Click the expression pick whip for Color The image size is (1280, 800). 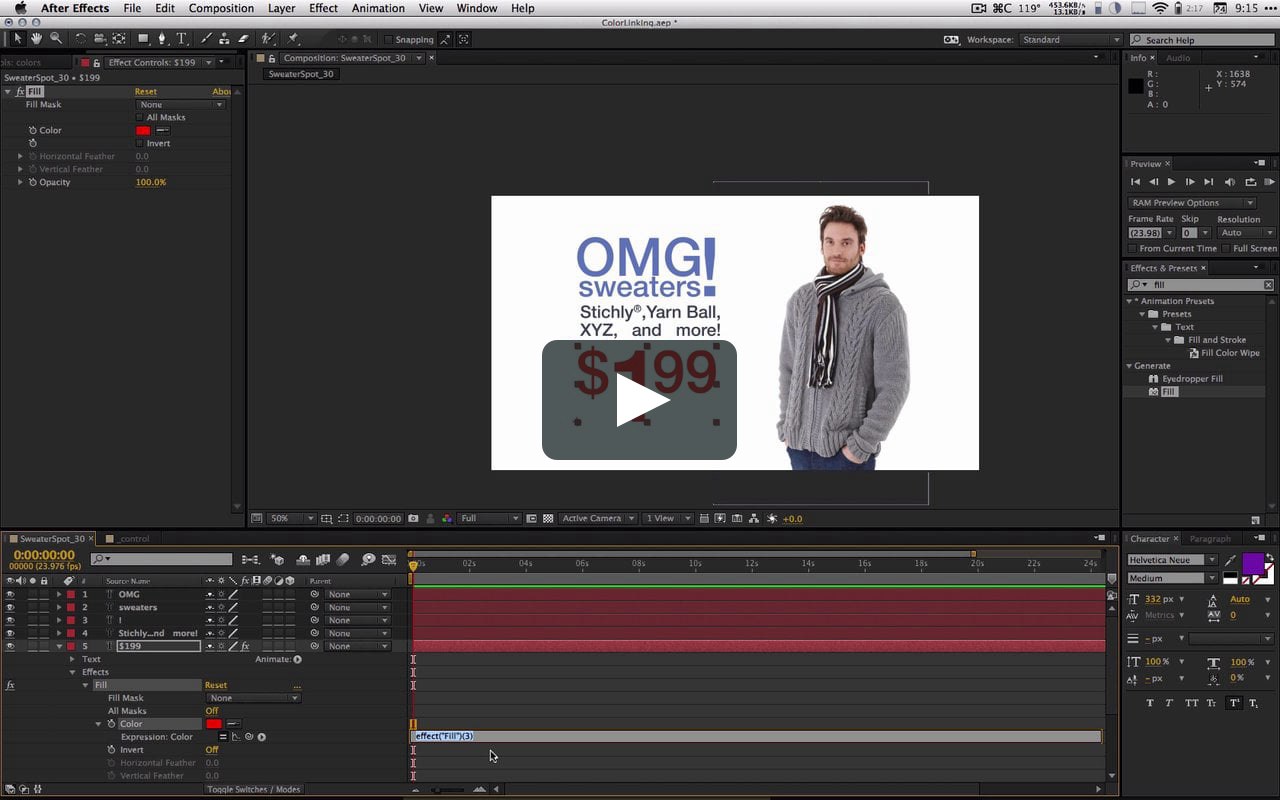248,737
